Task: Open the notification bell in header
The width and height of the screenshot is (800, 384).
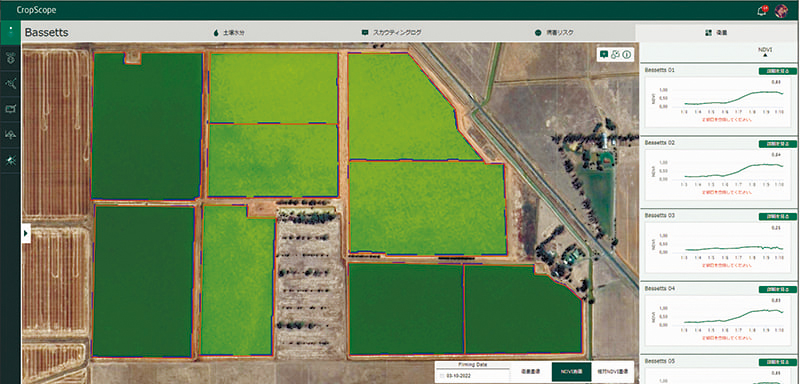Action: point(762,10)
